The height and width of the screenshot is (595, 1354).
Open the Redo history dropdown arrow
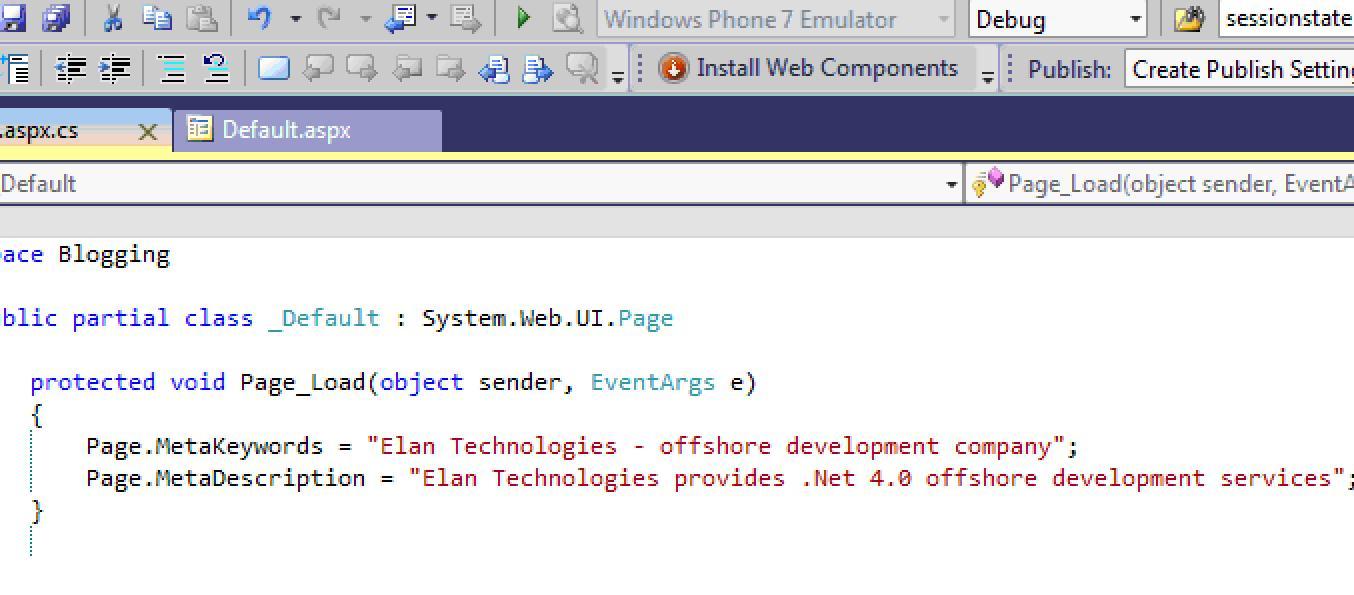tap(365, 18)
